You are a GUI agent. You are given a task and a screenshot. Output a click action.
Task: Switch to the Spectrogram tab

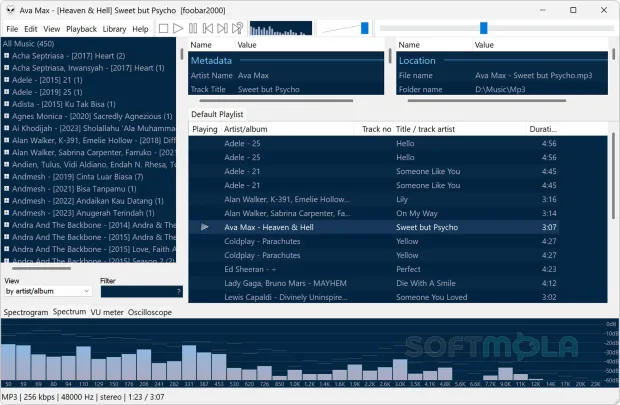click(x=26, y=312)
